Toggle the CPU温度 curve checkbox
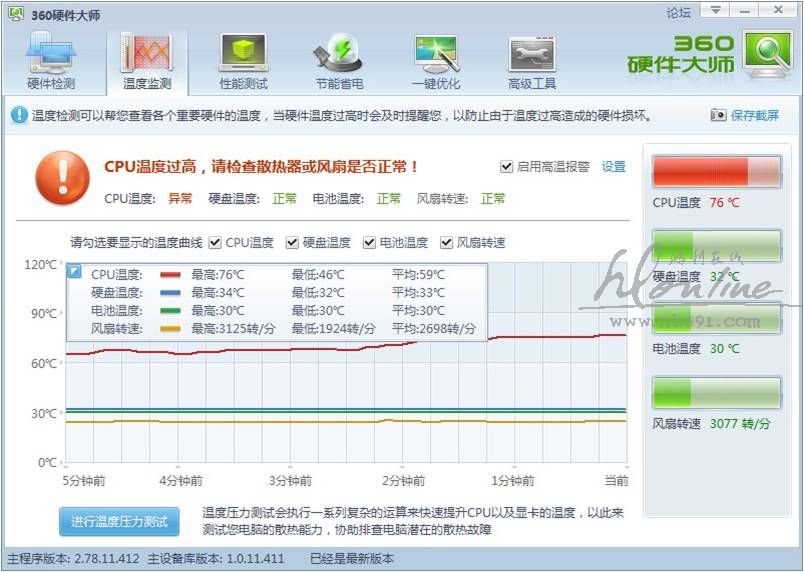Image resolution: width=804 pixels, height=572 pixels. pyautogui.click(x=215, y=242)
